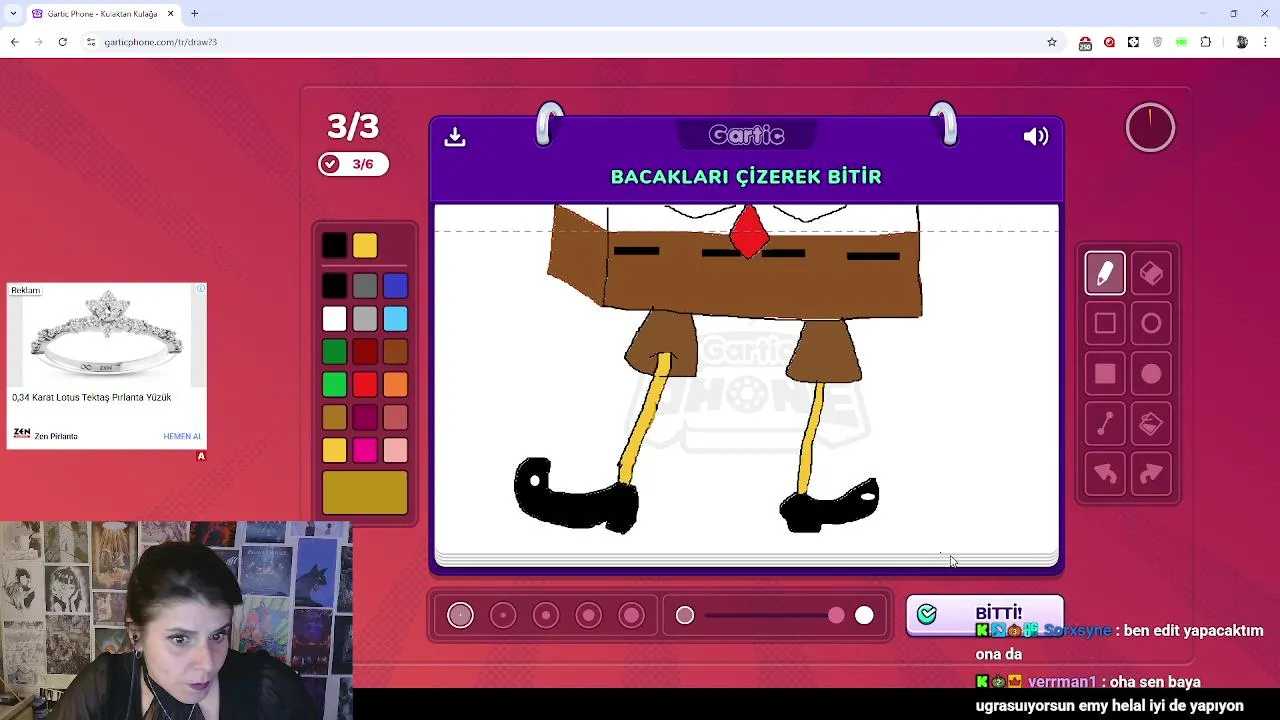The width and height of the screenshot is (1280, 720).
Task: Choose the bright green palette color
Action: (335, 385)
